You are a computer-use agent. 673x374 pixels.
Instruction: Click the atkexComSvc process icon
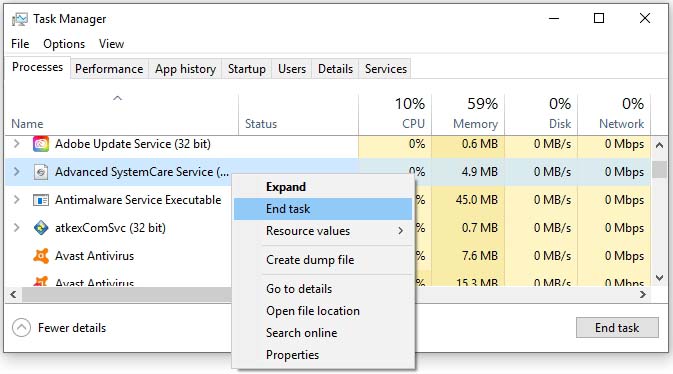[x=41, y=228]
